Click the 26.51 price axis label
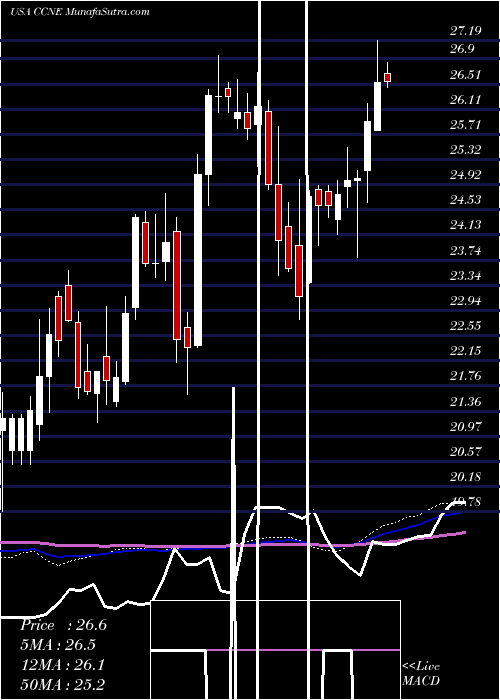The height and width of the screenshot is (700, 500). [466, 75]
